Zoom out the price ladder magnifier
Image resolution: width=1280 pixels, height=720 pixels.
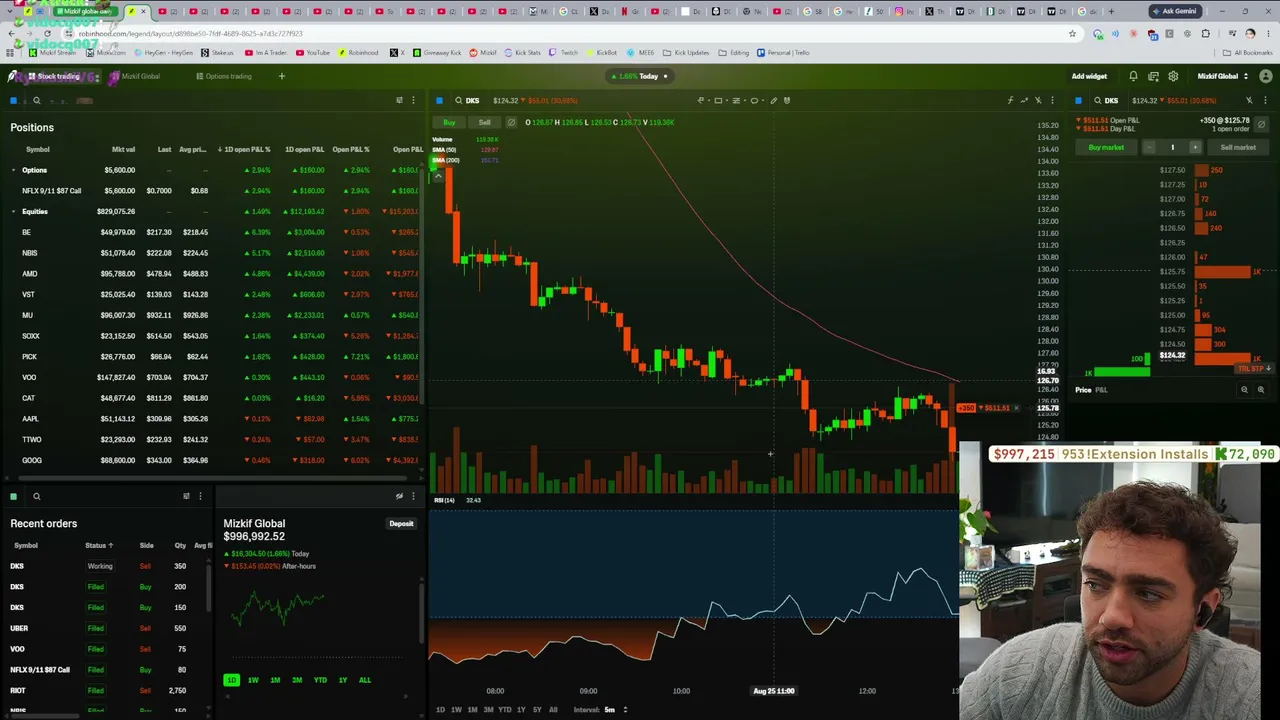[x=1244, y=390]
